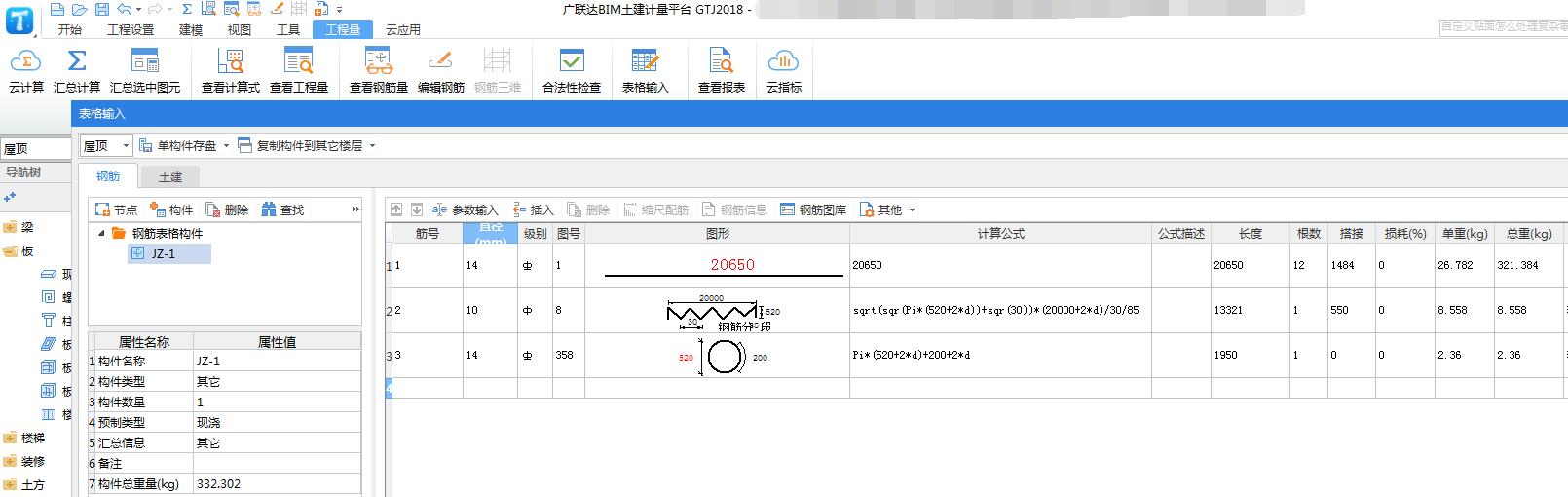Click 删除 in component tree toolbar
Image resolution: width=1568 pixels, height=497 pixels.
click(x=226, y=210)
